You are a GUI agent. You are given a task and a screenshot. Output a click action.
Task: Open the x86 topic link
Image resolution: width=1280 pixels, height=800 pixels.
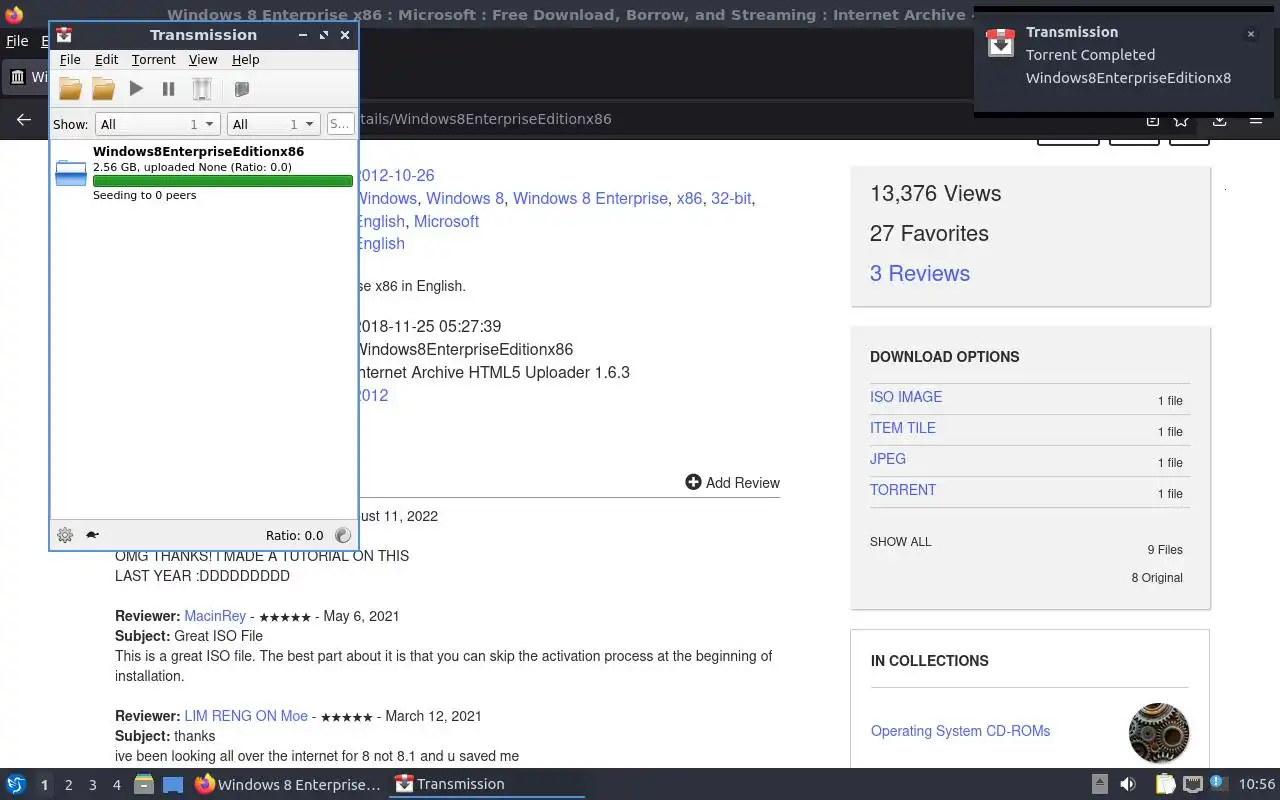[689, 198]
